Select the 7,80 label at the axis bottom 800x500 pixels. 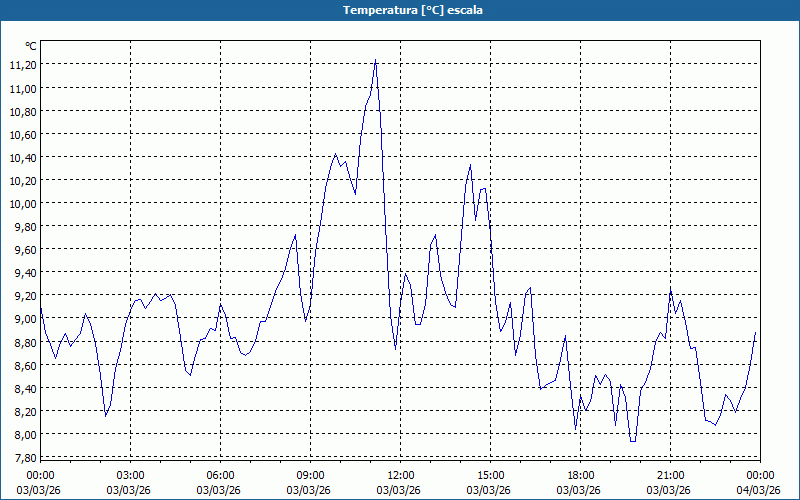[x=24, y=457]
